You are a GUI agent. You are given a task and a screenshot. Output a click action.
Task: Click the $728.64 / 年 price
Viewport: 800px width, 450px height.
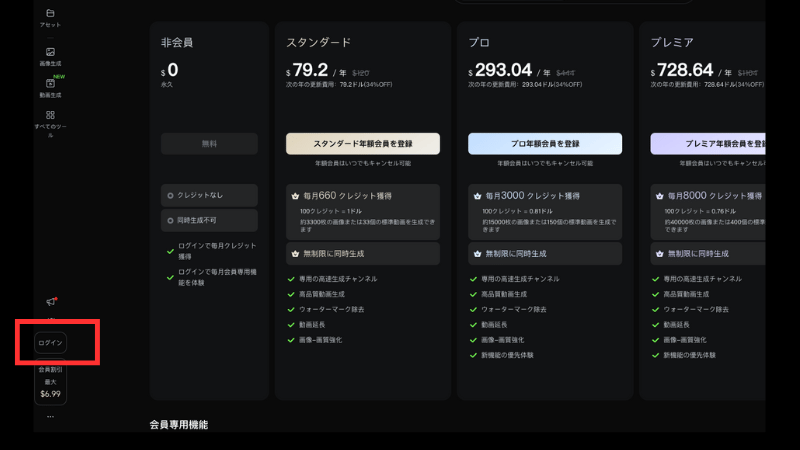[691, 70]
